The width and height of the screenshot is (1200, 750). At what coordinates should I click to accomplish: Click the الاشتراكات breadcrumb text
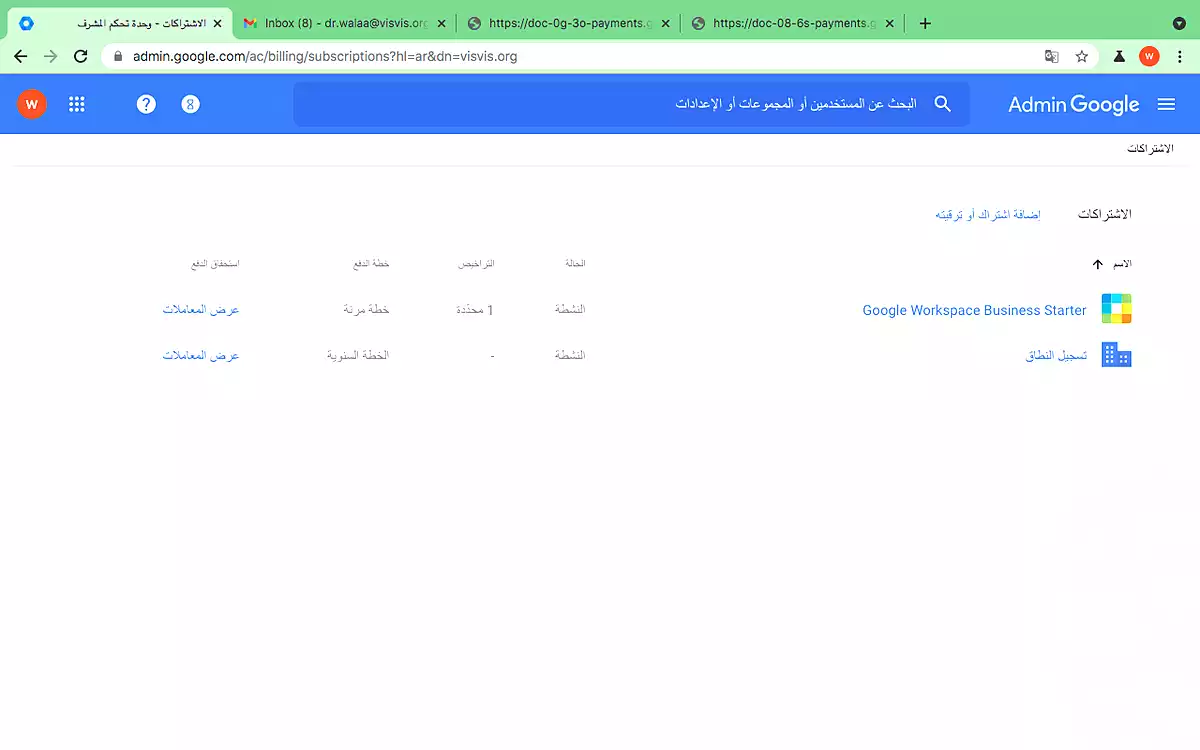1150,148
